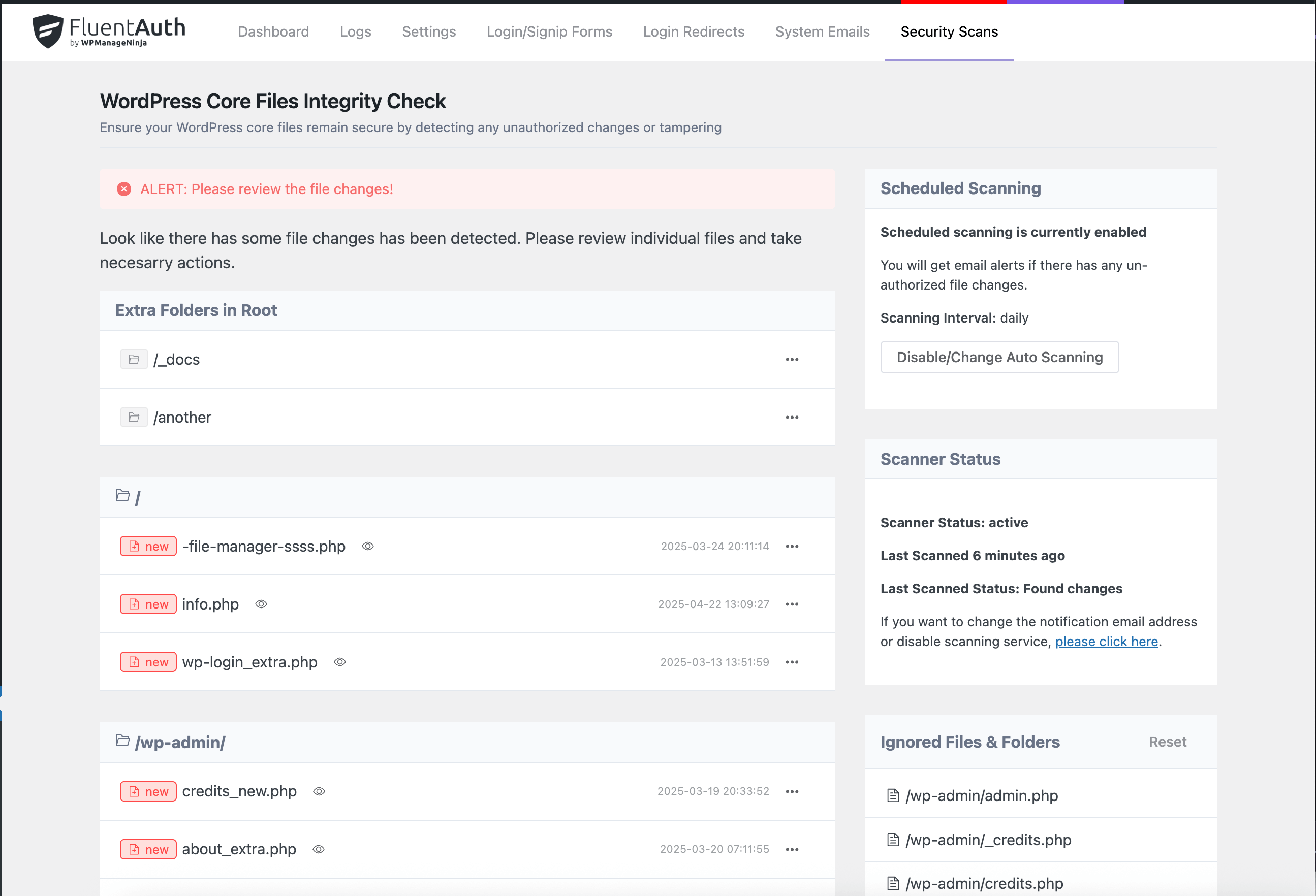Click the folder icon beside /another

coord(134,417)
